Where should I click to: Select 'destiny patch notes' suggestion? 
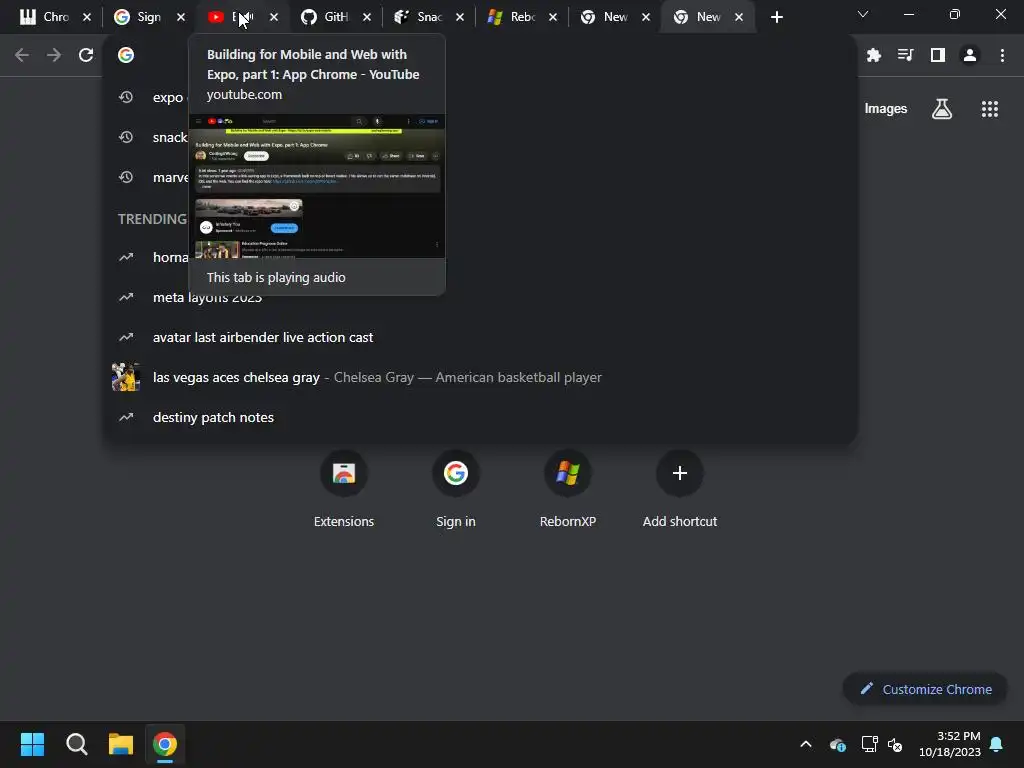click(x=480, y=417)
